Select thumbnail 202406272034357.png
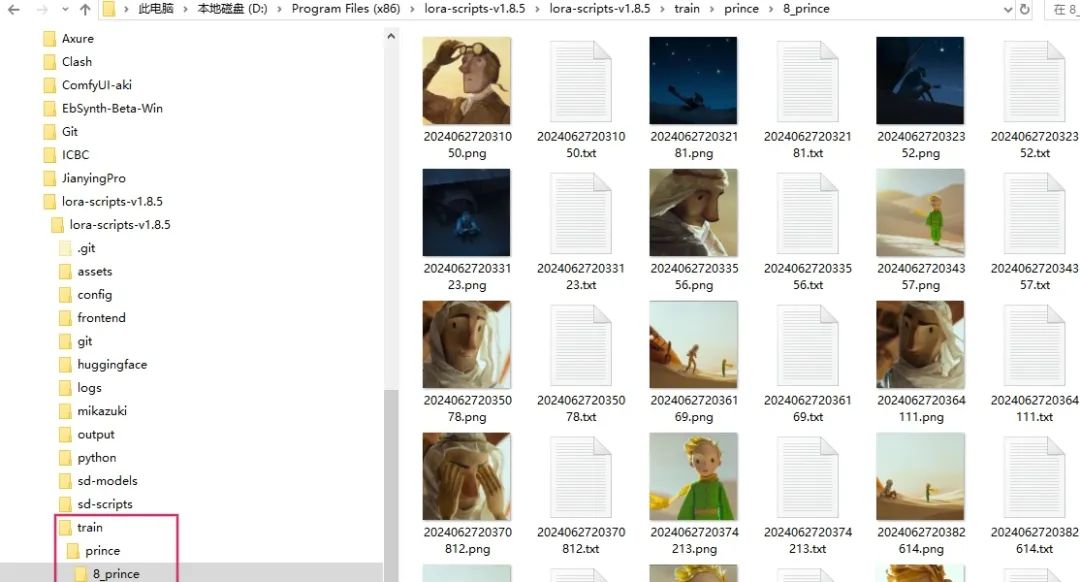This screenshot has width=1080, height=582. click(920, 212)
